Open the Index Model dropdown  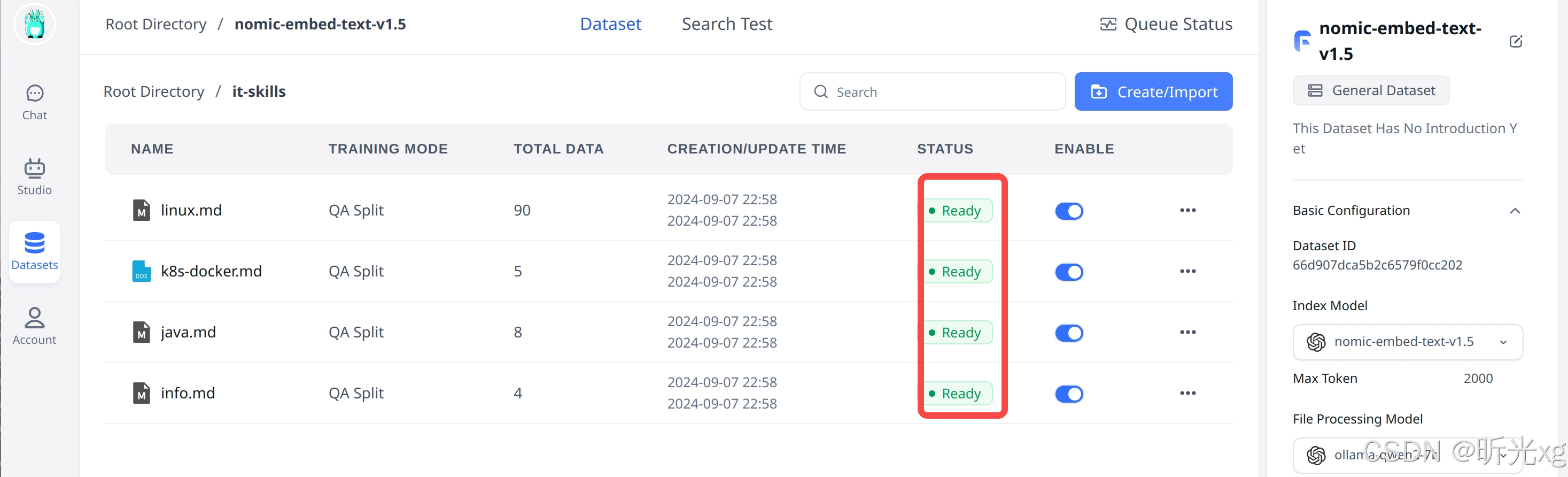(1407, 342)
